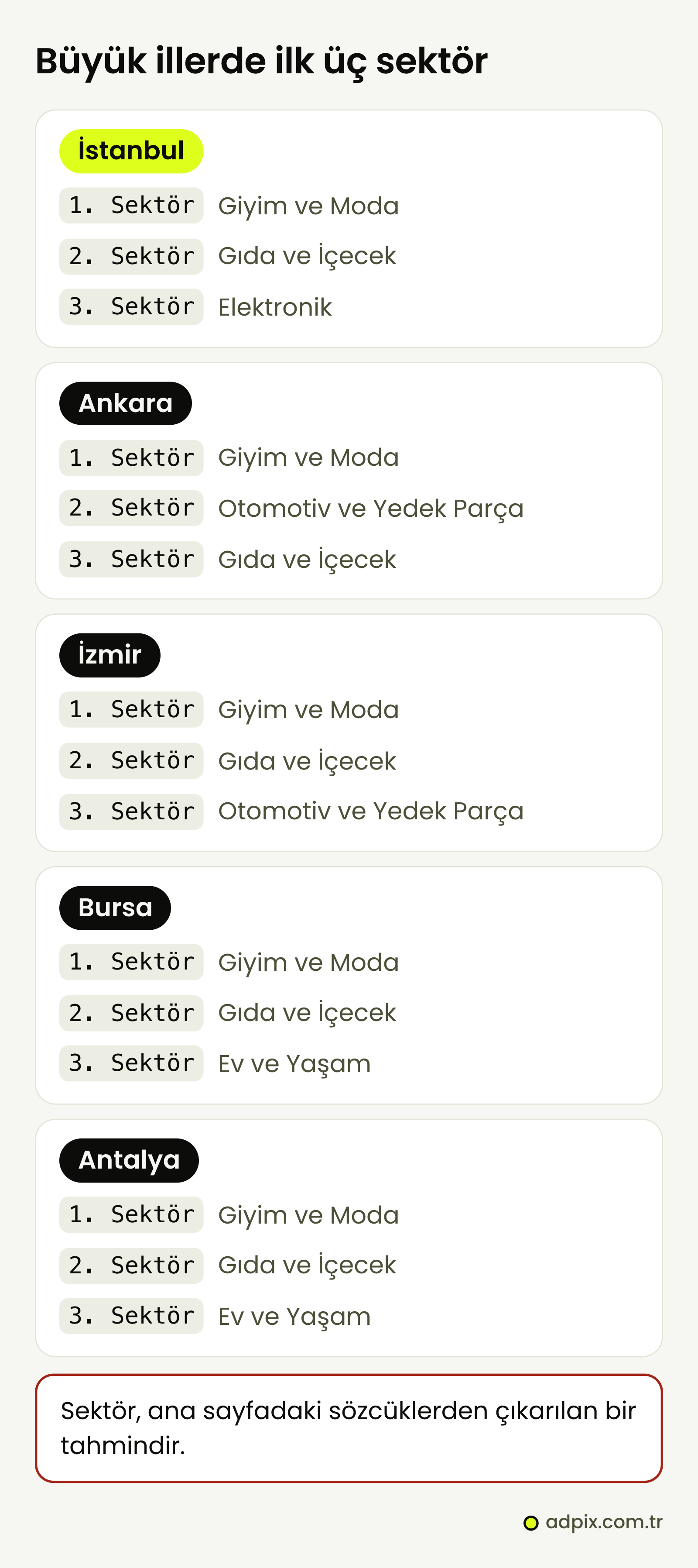
Task: Click Otomotiv ve Yedek Parça under Ankara
Action: 371,509
